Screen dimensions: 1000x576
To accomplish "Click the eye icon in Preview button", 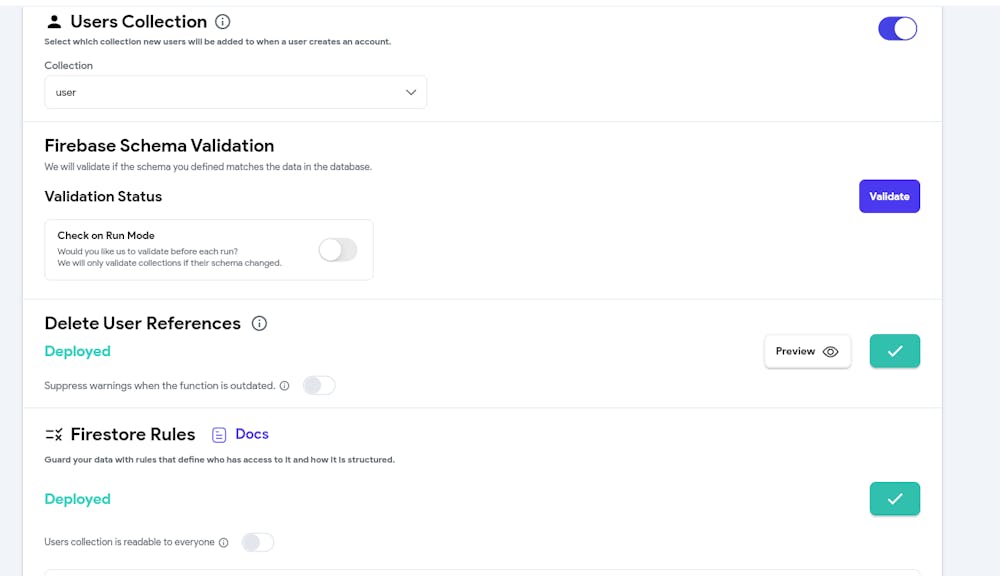I will (x=830, y=352).
